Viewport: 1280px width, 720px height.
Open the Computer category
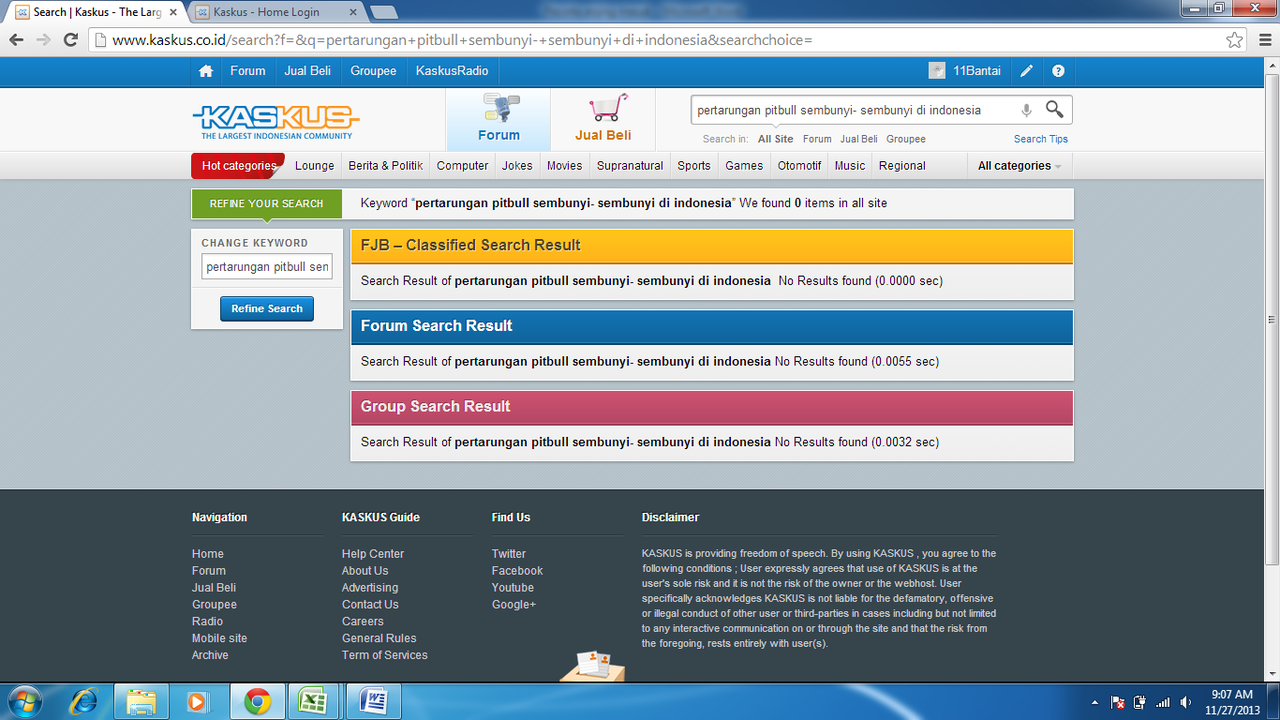pos(463,166)
